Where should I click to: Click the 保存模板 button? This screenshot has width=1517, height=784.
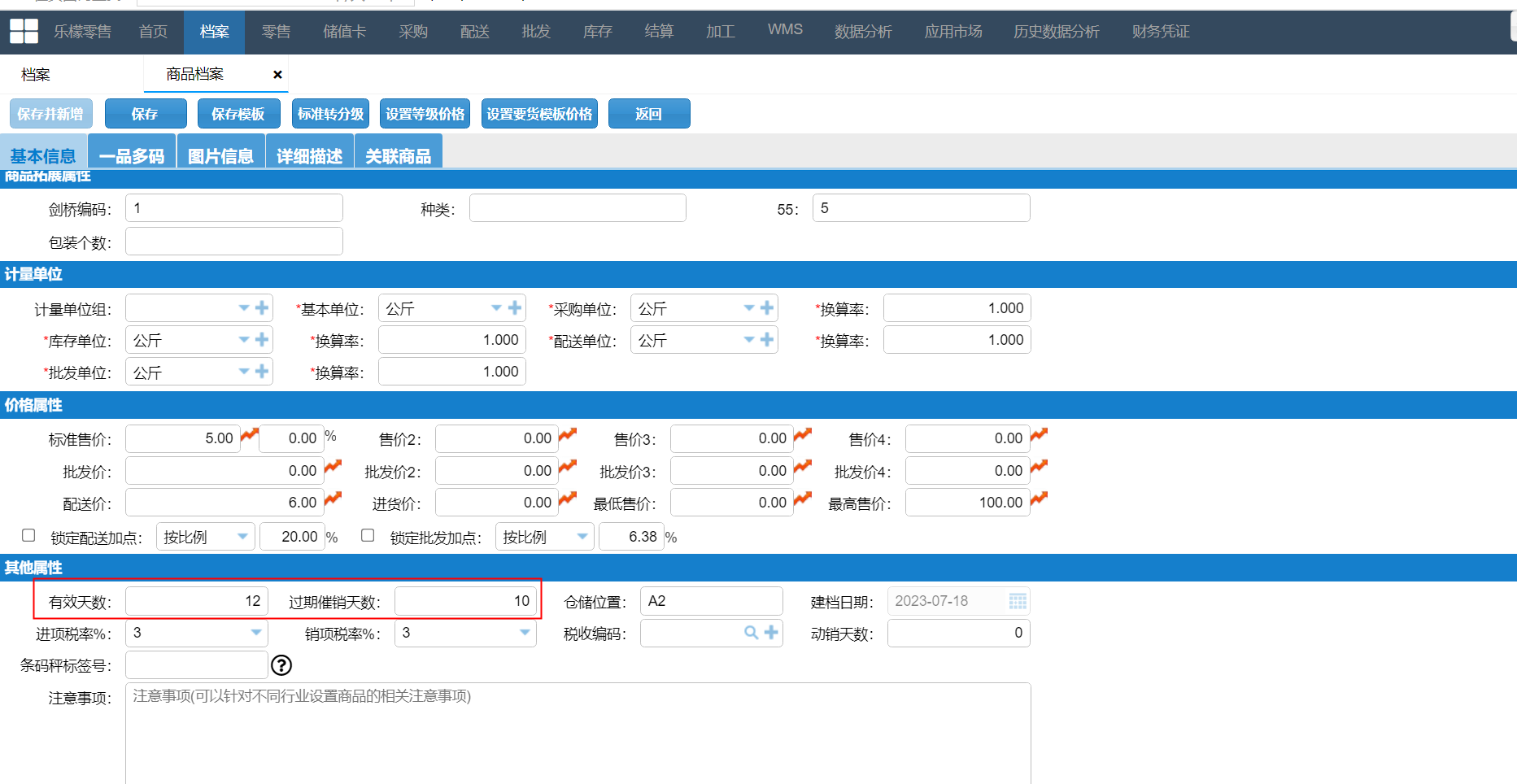point(239,114)
